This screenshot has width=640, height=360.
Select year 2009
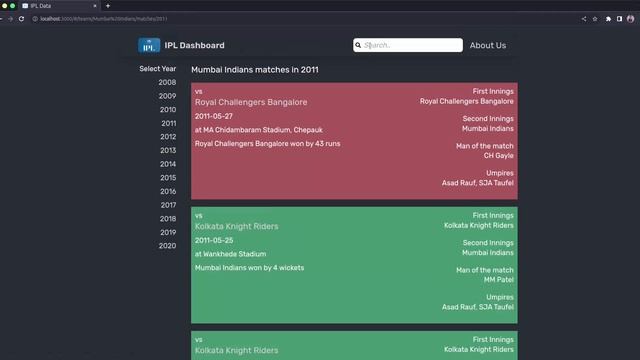tap(167, 96)
